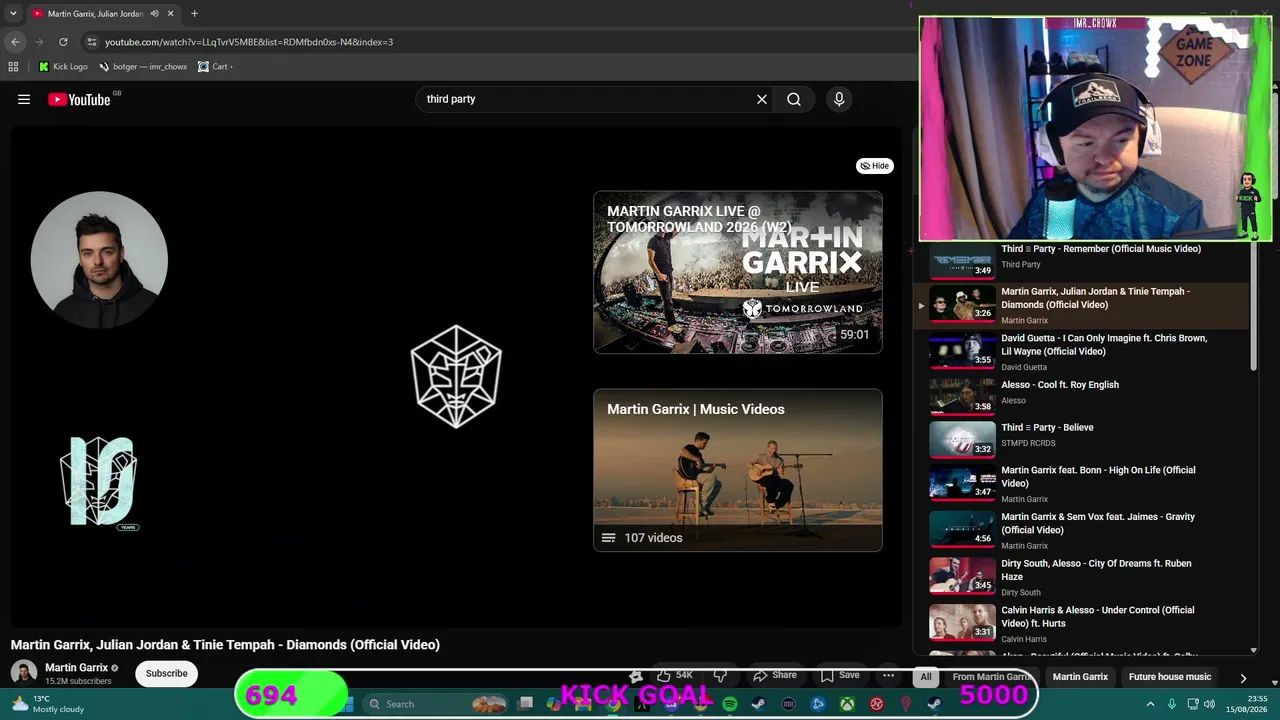Open the tab search dropdown arrow
This screenshot has width=1280, height=720.
click(x=13, y=14)
